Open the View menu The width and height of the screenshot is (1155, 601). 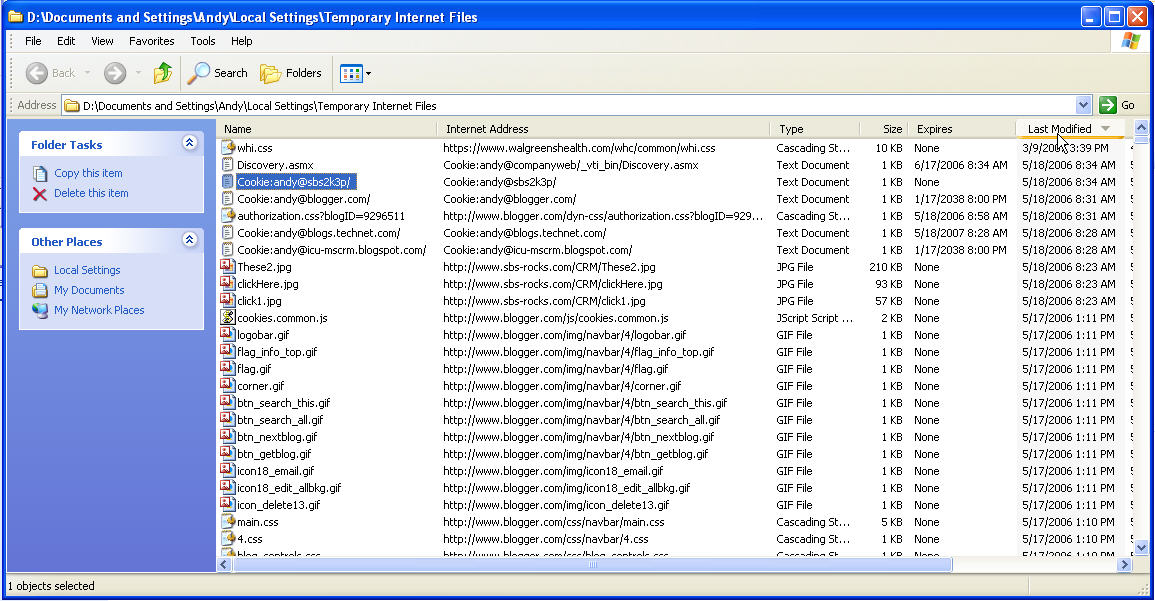pyautogui.click(x=102, y=41)
